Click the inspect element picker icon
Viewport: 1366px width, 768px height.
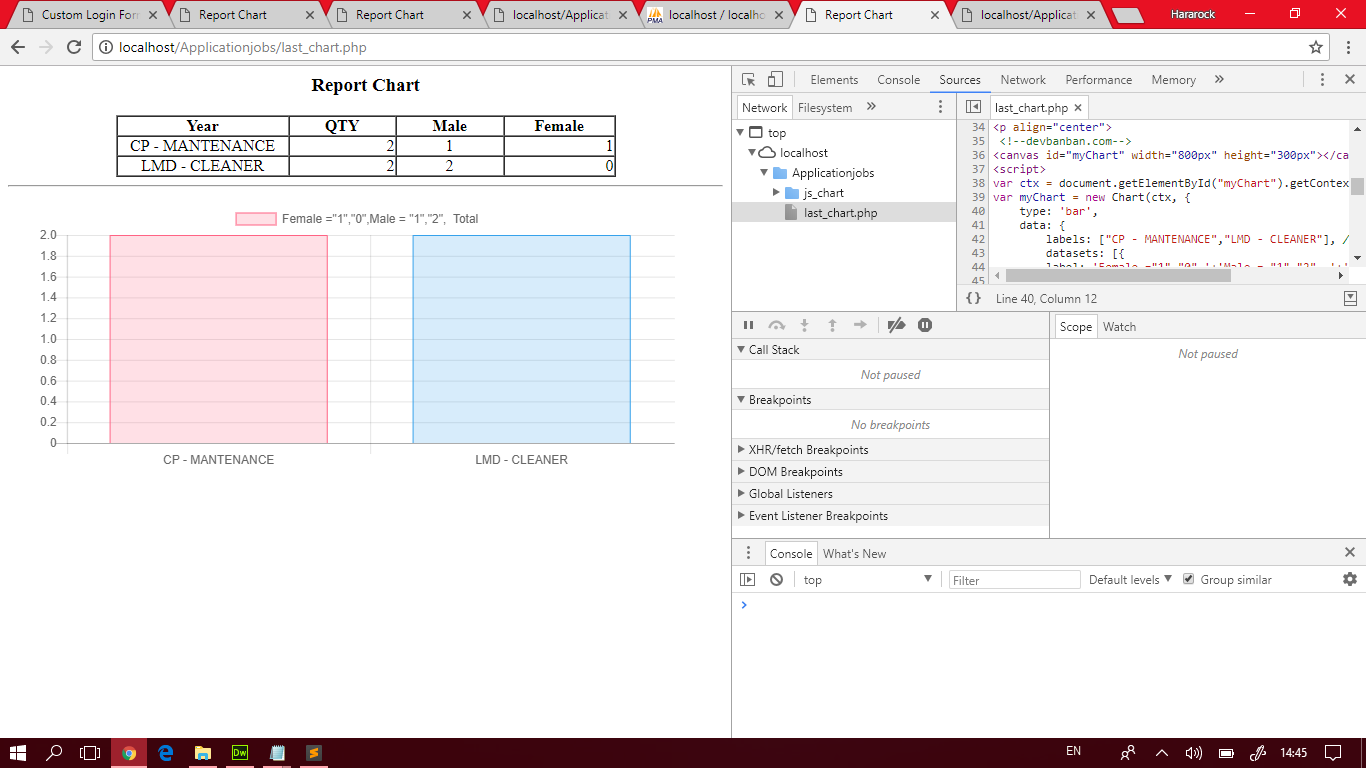748,80
